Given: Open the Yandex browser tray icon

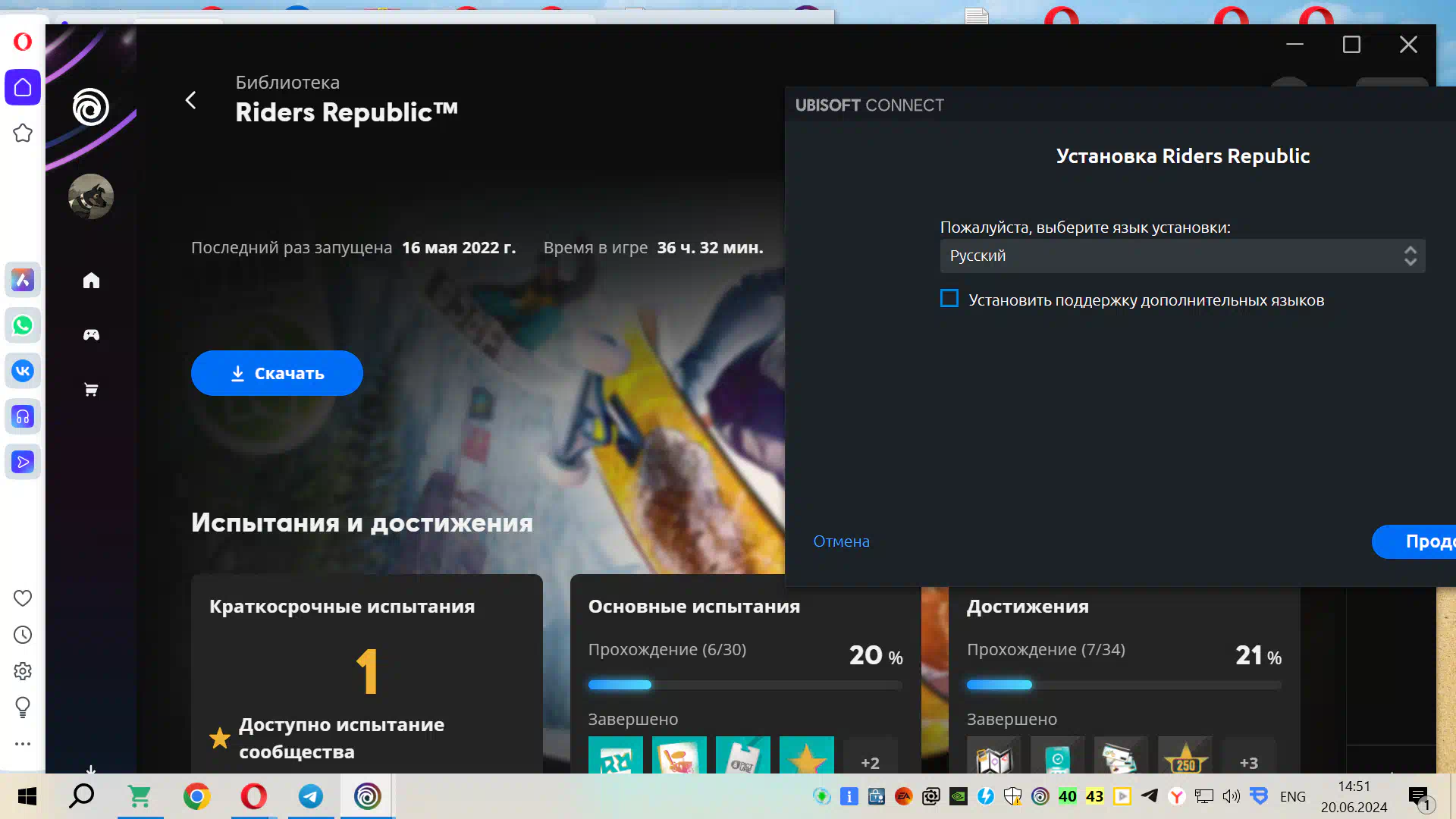Looking at the screenshot, I should (x=1177, y=796).
